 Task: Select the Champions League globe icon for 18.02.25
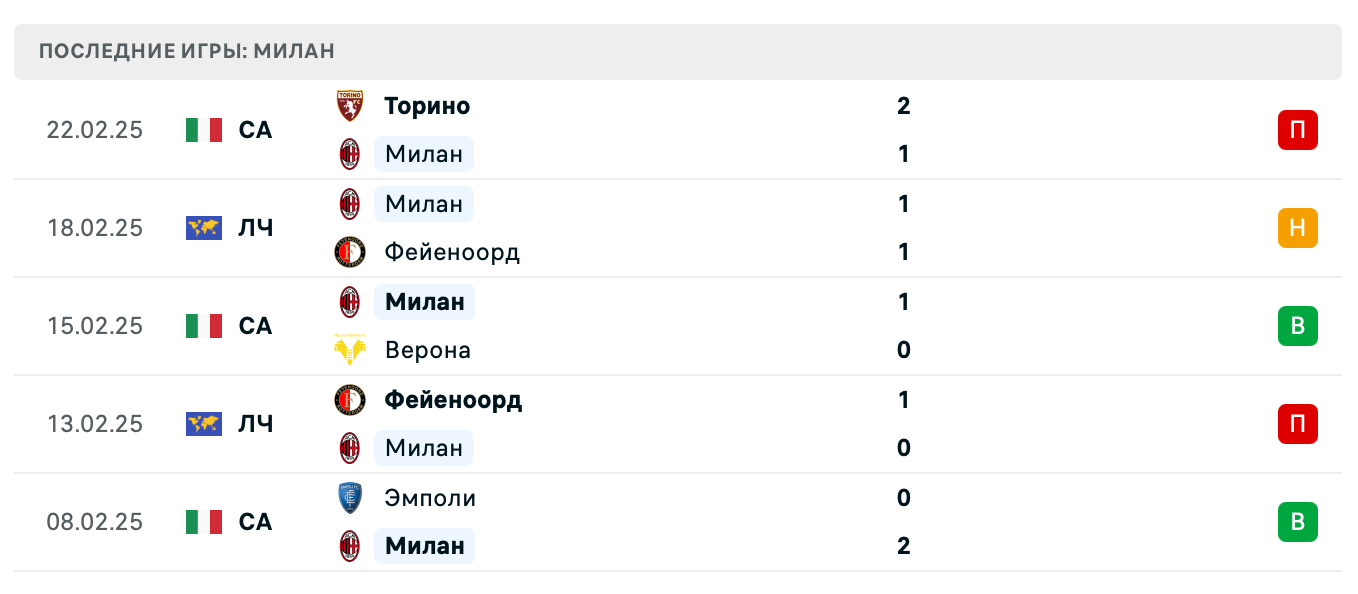coord(203,228)
